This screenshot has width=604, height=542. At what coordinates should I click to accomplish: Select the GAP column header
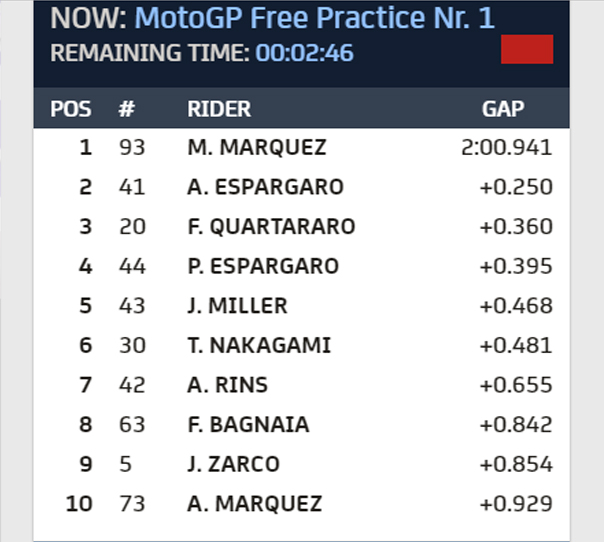(x=503, y=109)
